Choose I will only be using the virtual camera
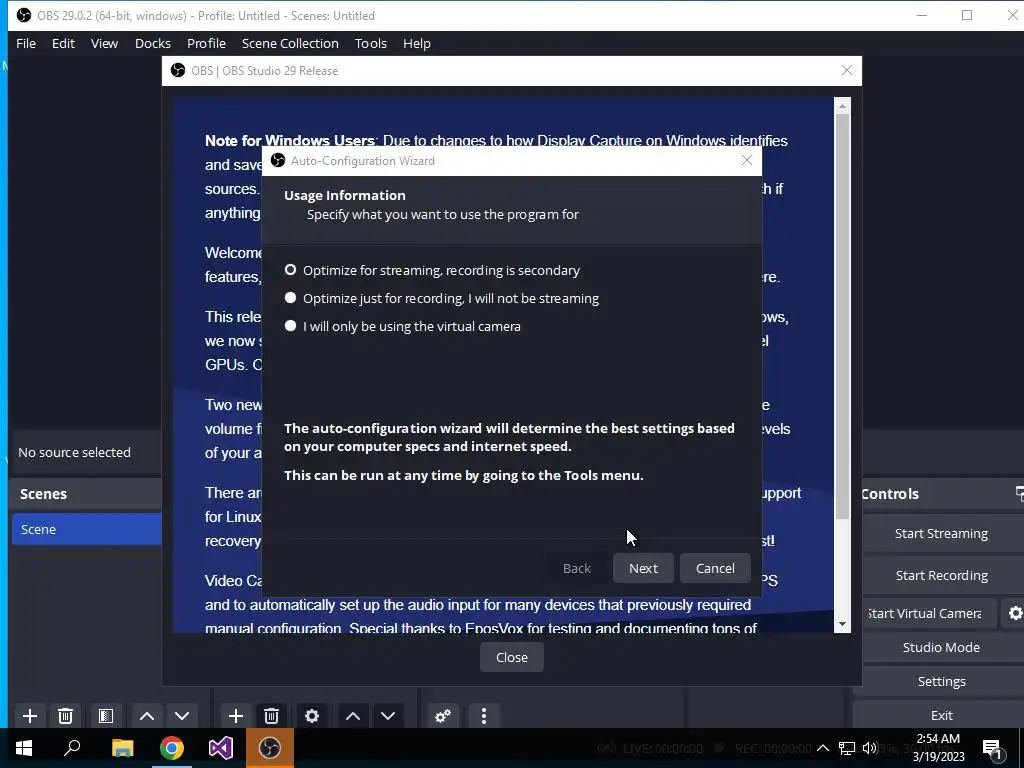 (x=403, y=327)
